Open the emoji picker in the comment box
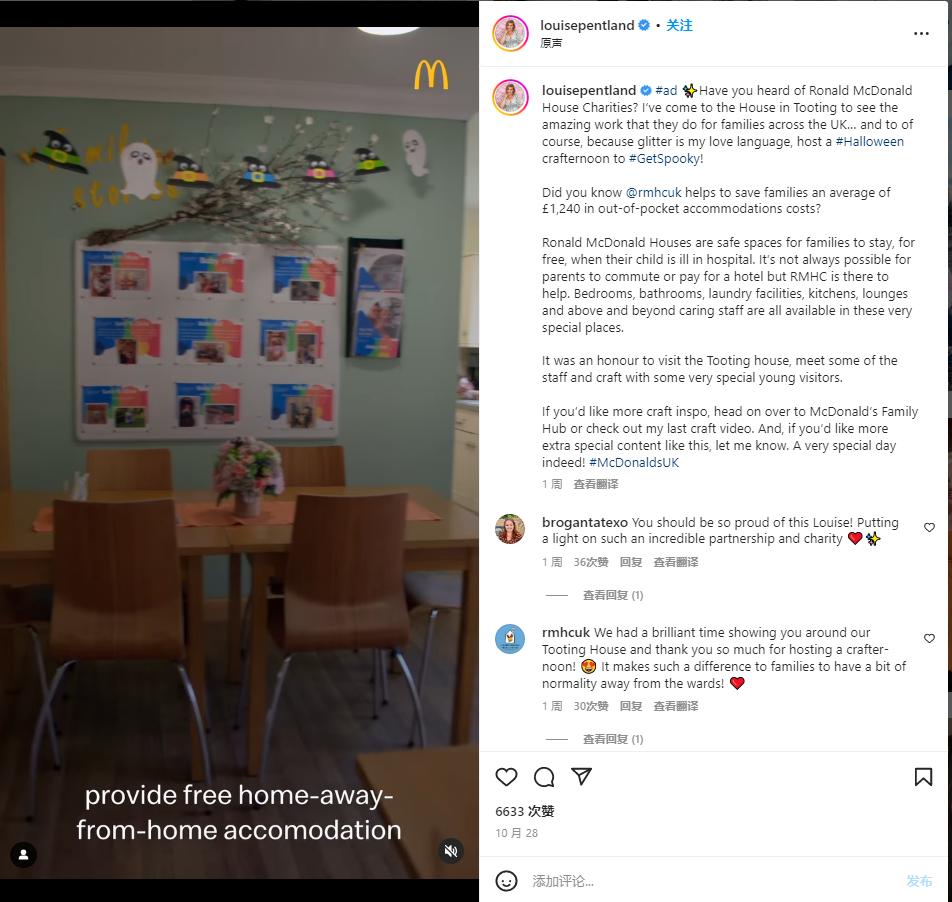This screenshot has width=952, height=902. click(506, 881)
